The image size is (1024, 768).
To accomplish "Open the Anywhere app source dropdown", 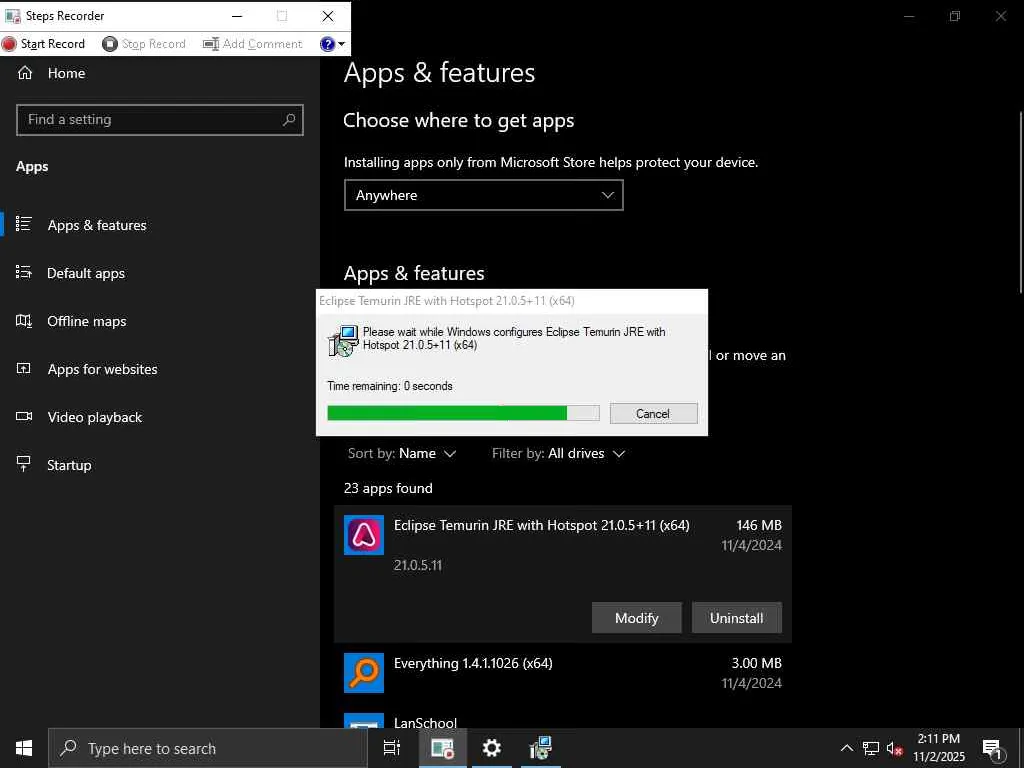I will tap(483, 195).
